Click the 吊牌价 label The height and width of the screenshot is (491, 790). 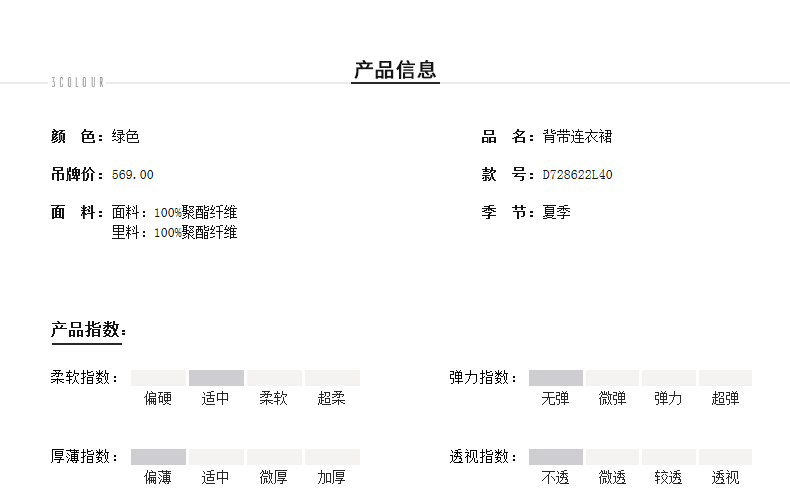pyautogui.click(x=77, y=174)
